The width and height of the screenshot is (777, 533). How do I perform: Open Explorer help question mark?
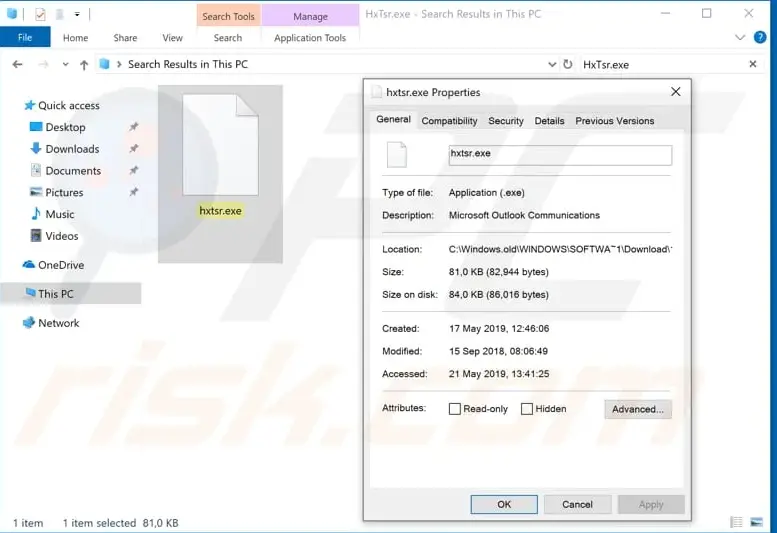tap(760, 37)
